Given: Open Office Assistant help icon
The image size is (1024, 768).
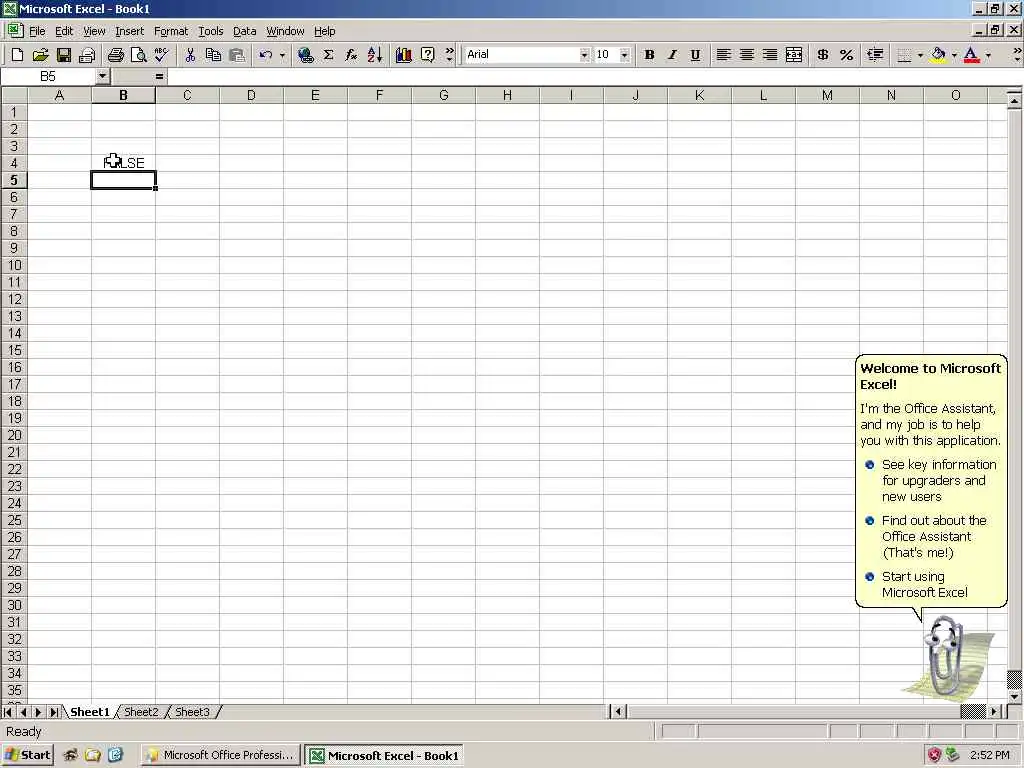Looking at the screenshot, I should (x=427, y=55).
